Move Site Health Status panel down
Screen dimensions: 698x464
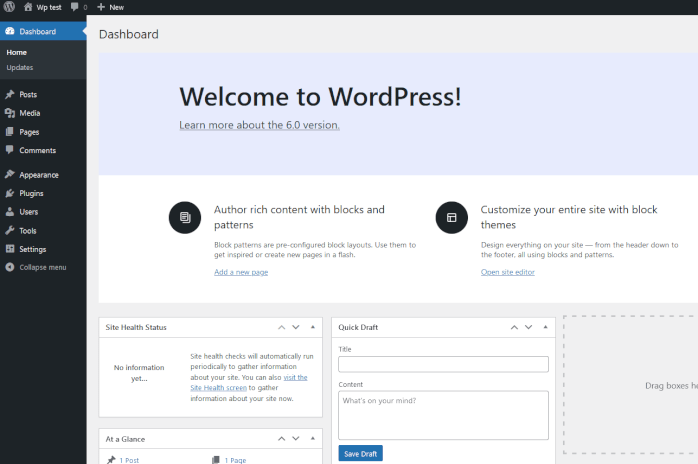pyautogui.click(x=296, y=327)
